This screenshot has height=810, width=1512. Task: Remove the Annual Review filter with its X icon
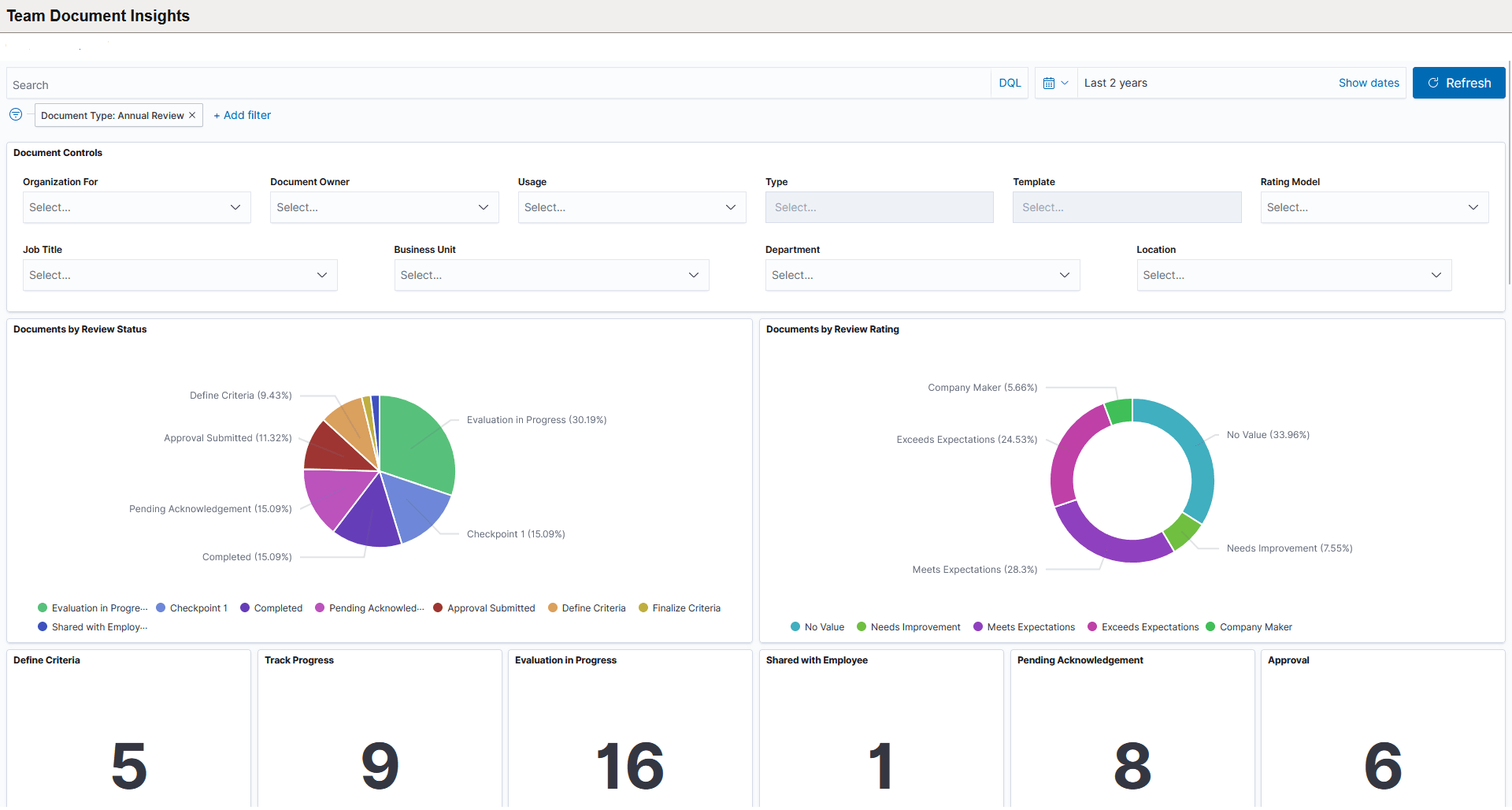click(x=192, y=115)
